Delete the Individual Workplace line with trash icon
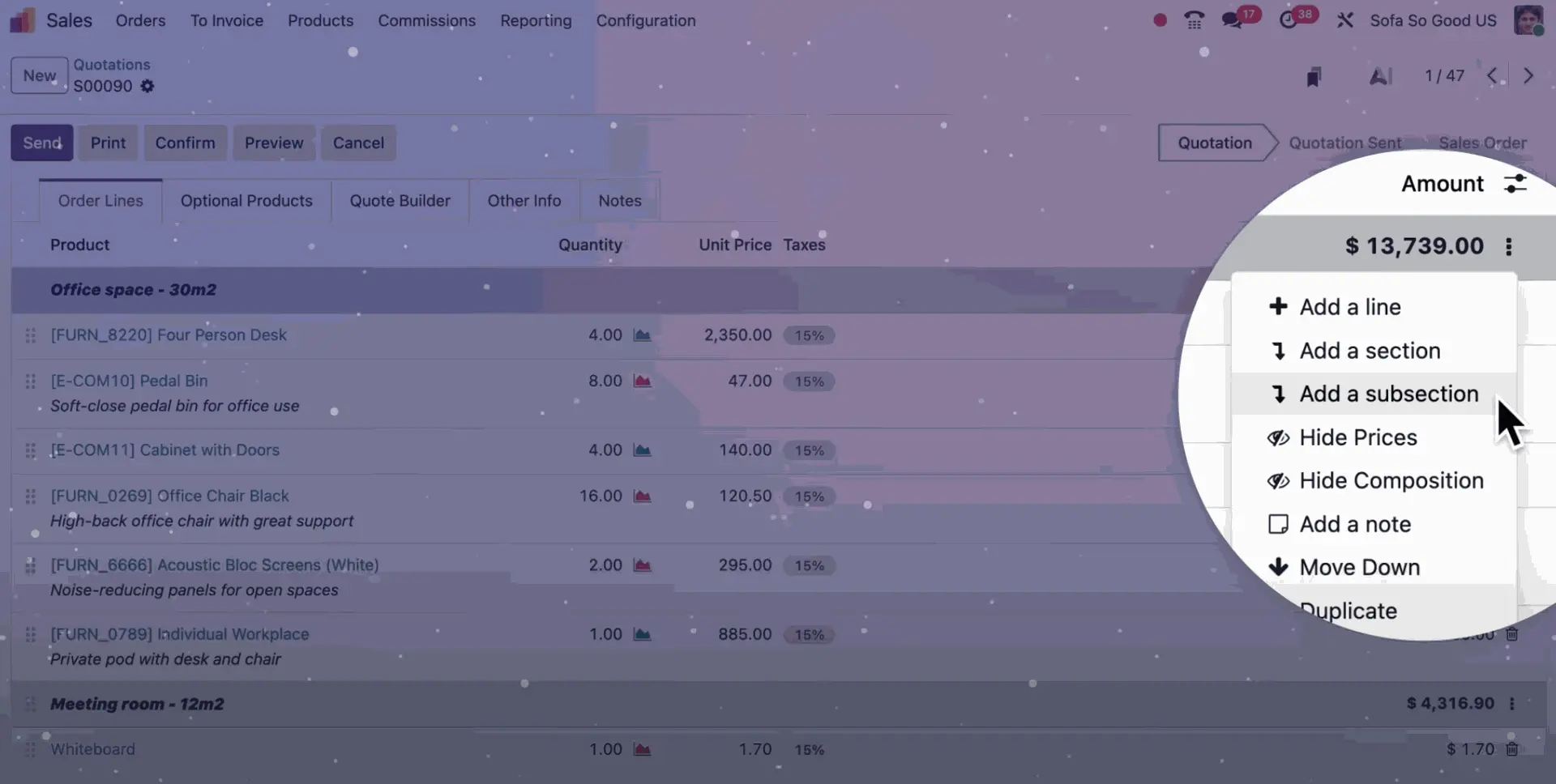This screenshot has height=784, width=1556. pyautogui.click(x=1511, y=634)
